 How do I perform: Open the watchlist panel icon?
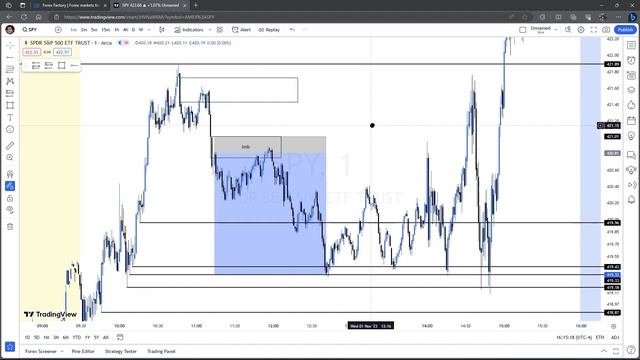[x=631, y=45]
